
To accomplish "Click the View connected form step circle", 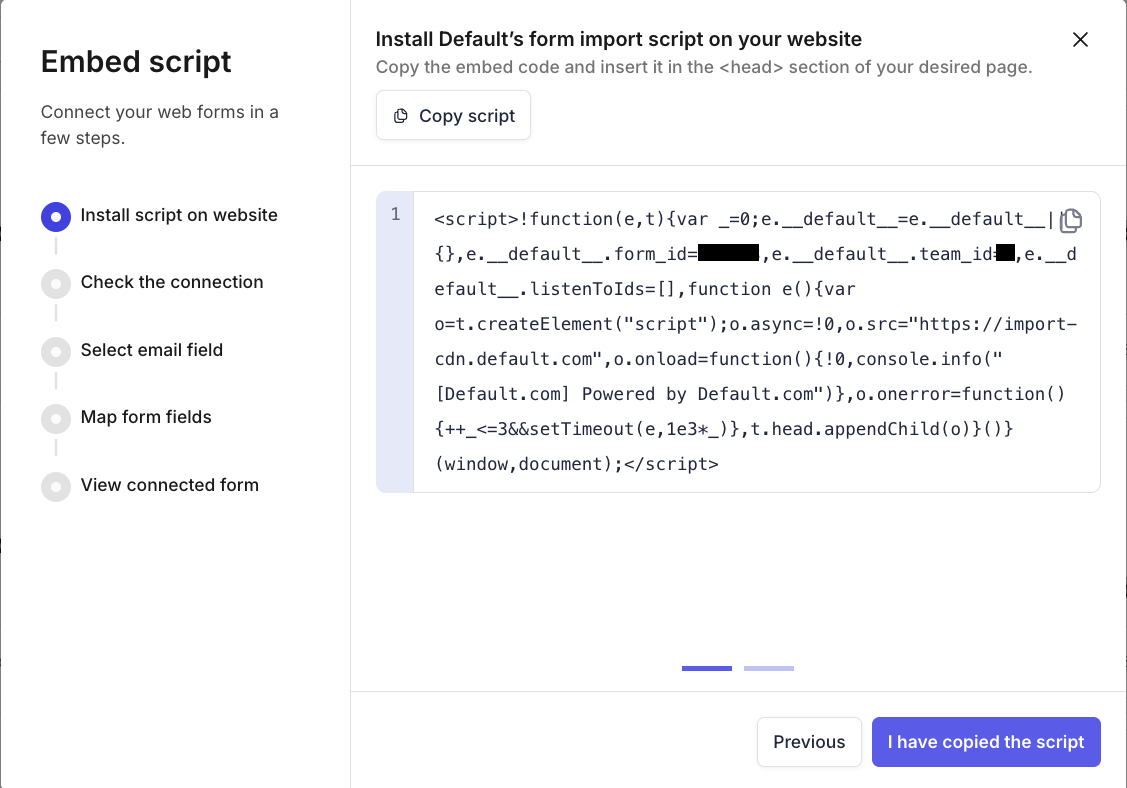I will tap(56, 486).
